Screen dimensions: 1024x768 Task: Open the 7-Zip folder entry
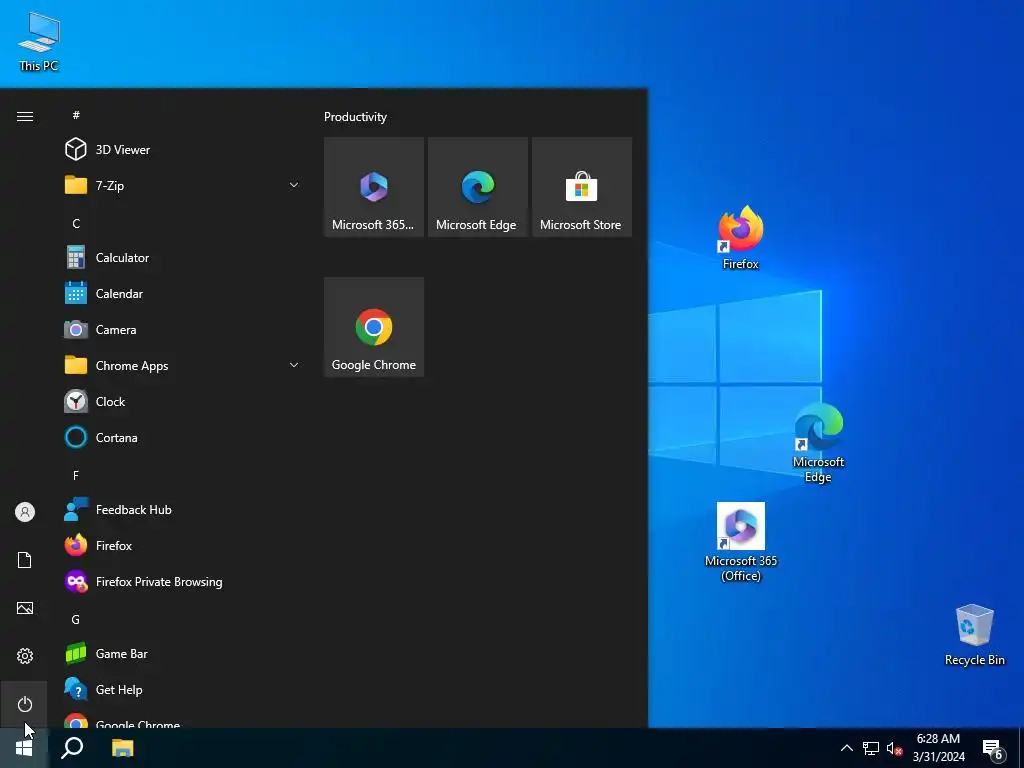[x=182, y=185]
